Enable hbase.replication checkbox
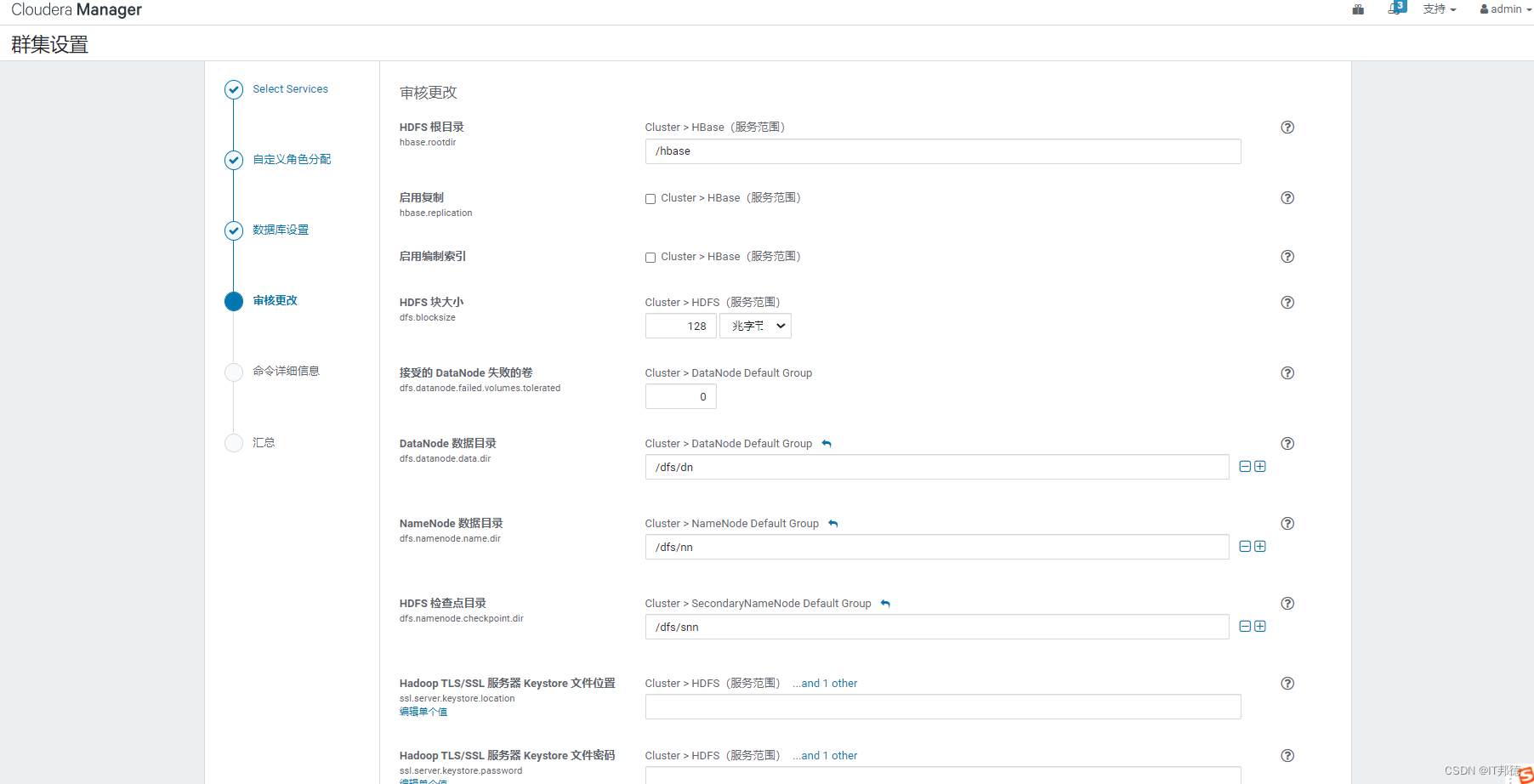This screenshot has height=784, width=1534. tap(651, 199)
